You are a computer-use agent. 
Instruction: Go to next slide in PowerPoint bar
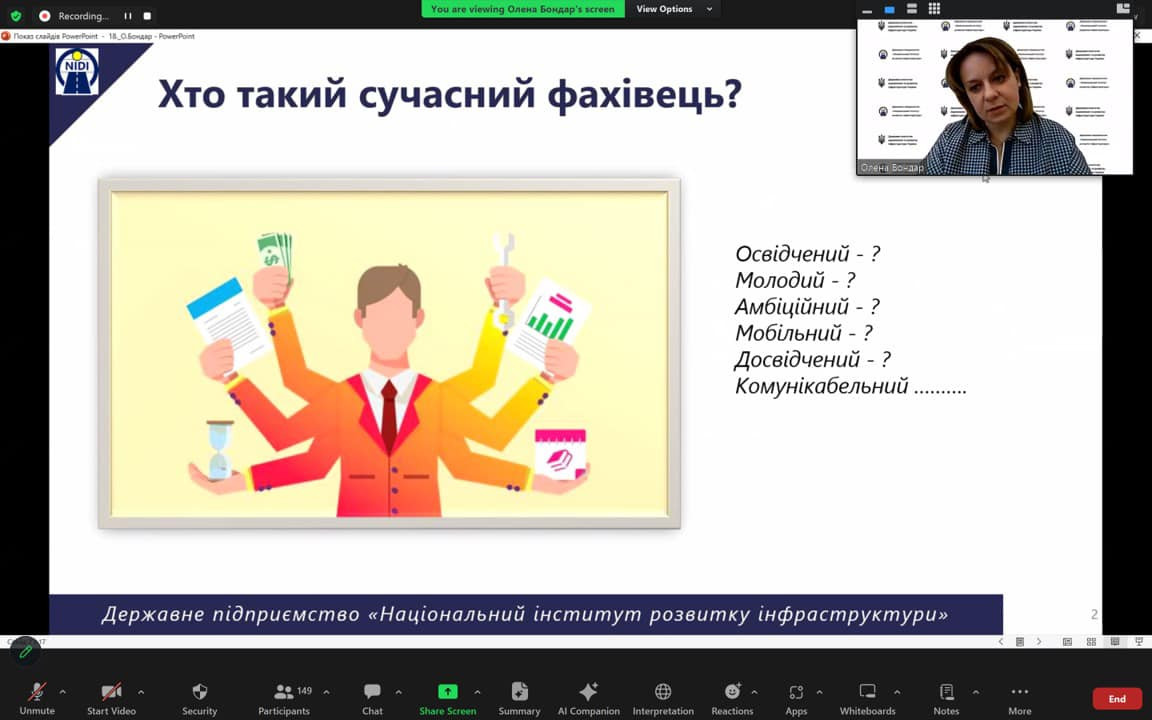pos(1039,642)
